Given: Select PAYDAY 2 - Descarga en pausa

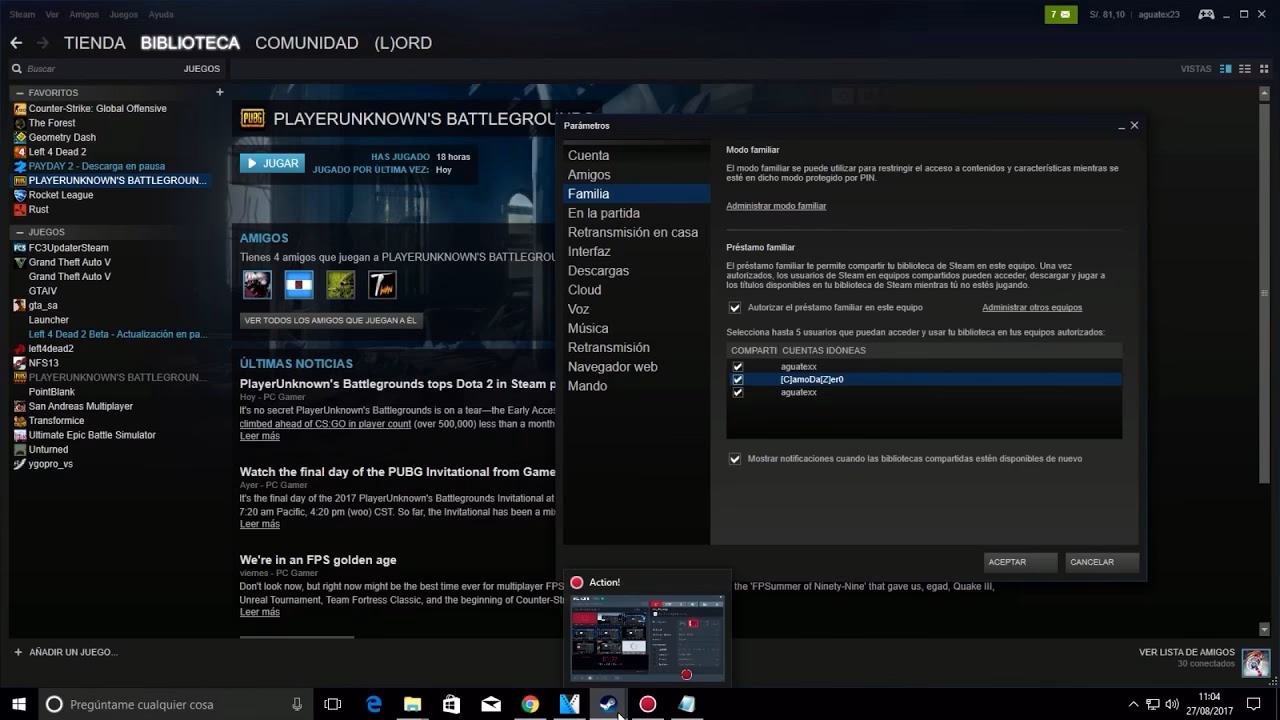Looking at the screenshot, I should [x=96, y=166].
